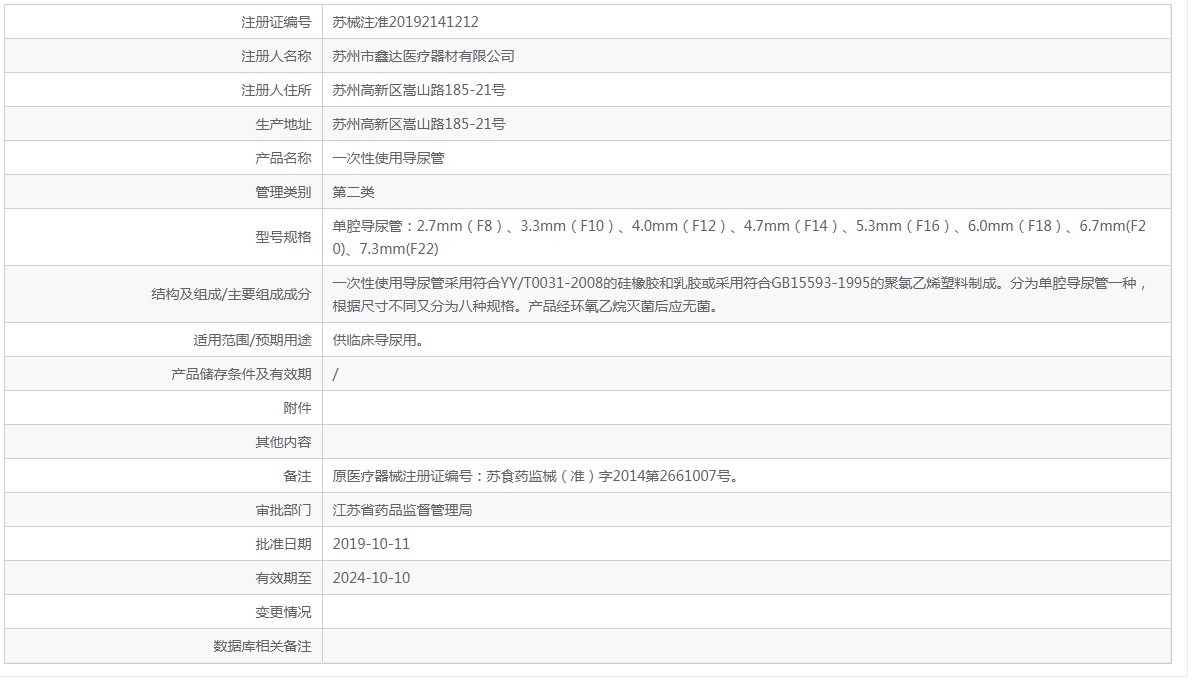Image resolution: width=1200 pixels, height=683 pixels.
Task: Click the expiry date 2024-10-10
Action: 371,578
